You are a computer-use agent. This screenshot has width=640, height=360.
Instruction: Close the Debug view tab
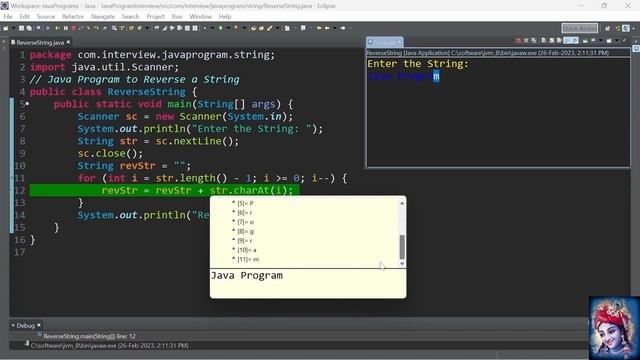pos(39,325)
